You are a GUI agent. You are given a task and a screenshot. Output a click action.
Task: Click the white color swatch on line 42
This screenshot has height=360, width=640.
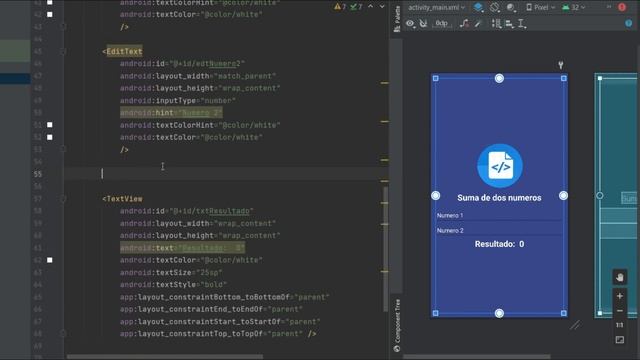pyautogui.click(x=50, y=15)
